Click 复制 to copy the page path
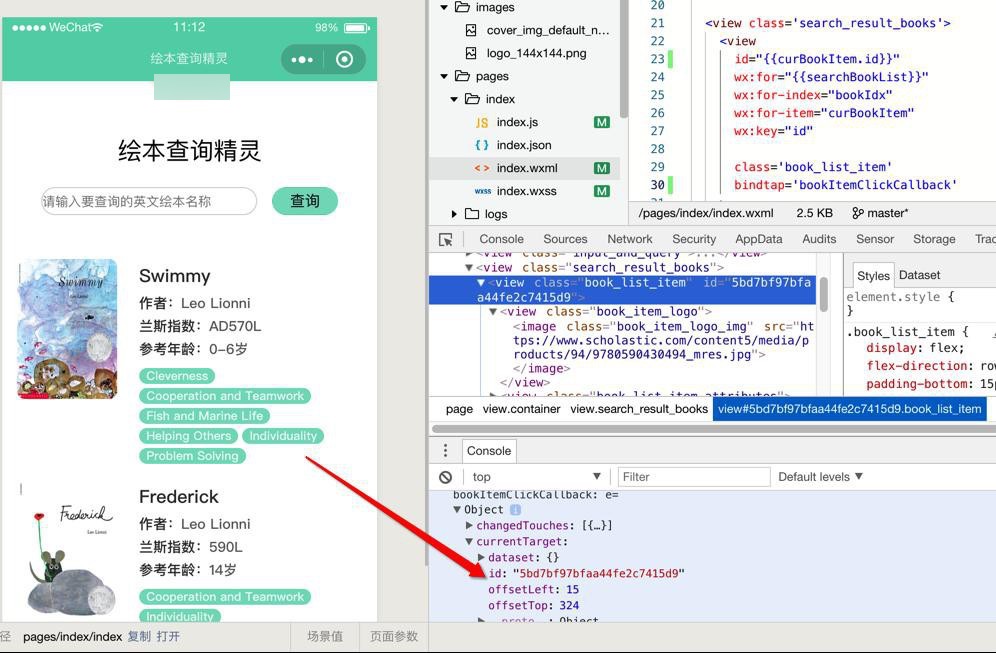 139,636
